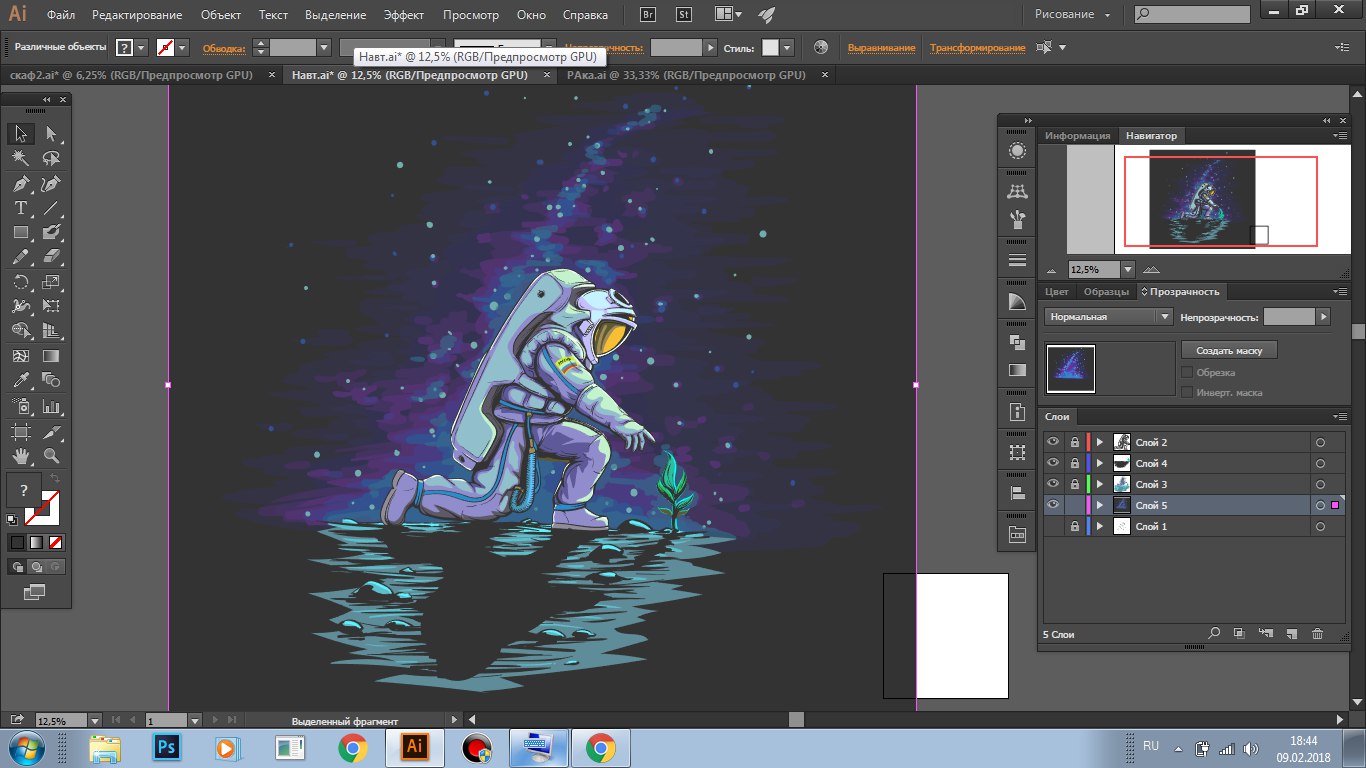Open the Navigator zoom percentage dropdown

click(1128, 269)
